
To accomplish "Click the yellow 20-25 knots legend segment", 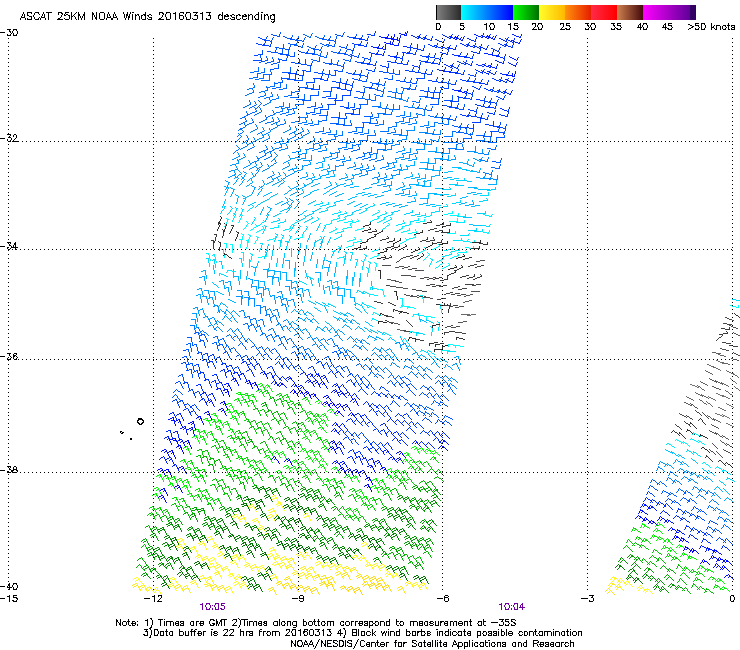I will click(552, 12).
